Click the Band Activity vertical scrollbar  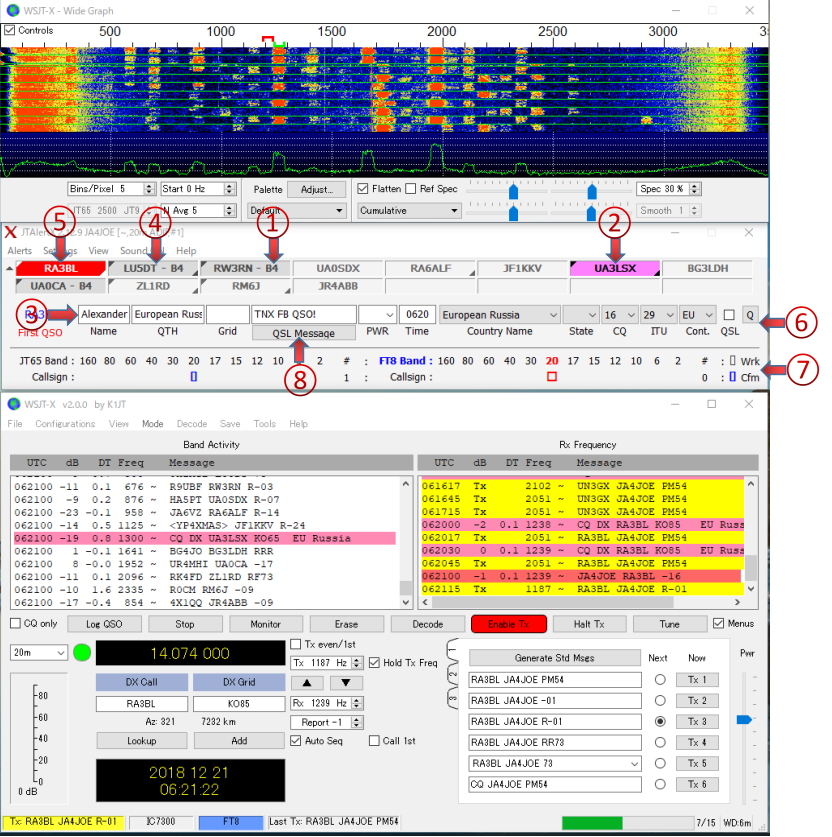coord(406,542)
